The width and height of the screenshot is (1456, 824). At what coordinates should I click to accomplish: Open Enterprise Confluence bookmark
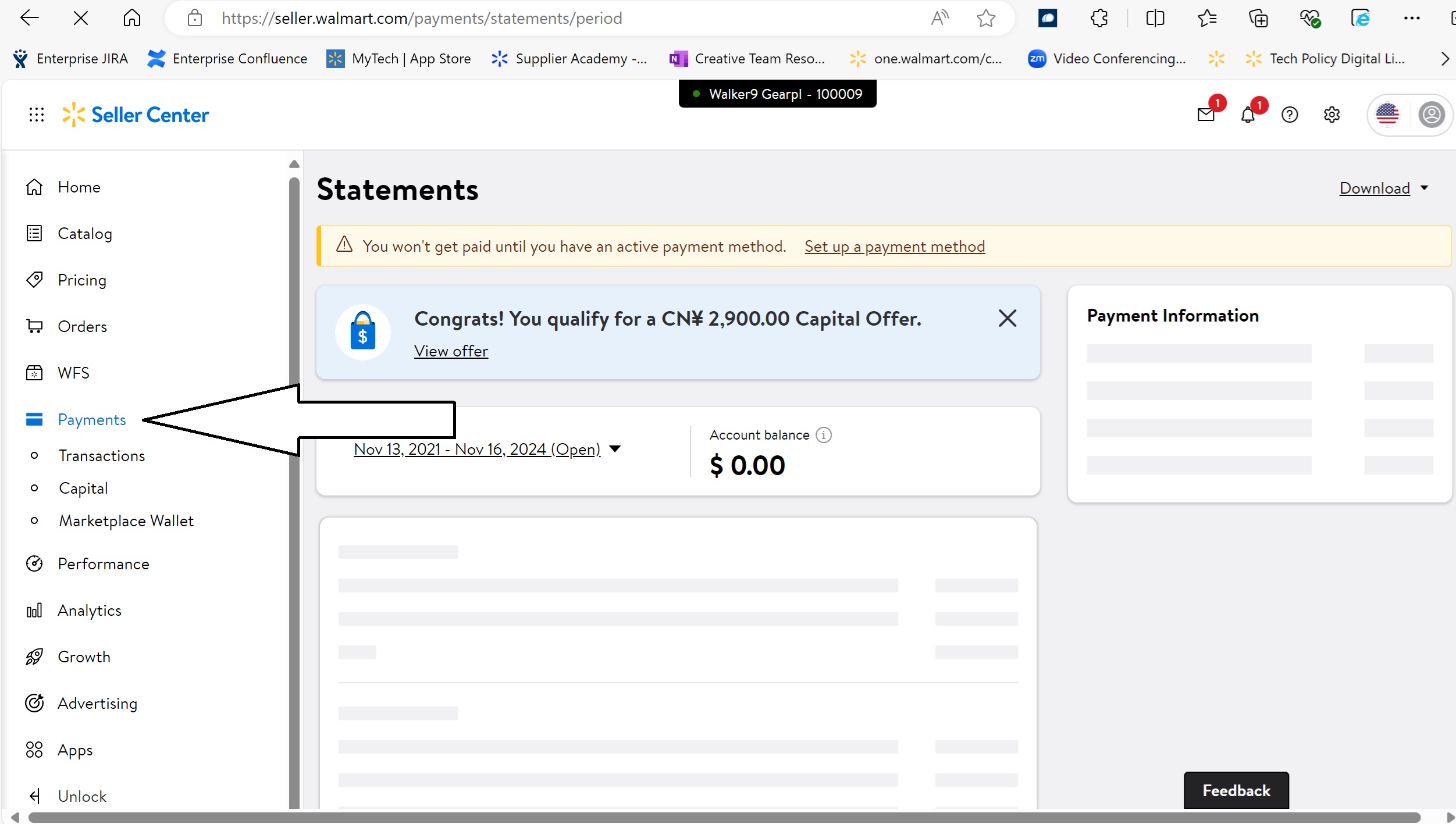coord(227,59)
